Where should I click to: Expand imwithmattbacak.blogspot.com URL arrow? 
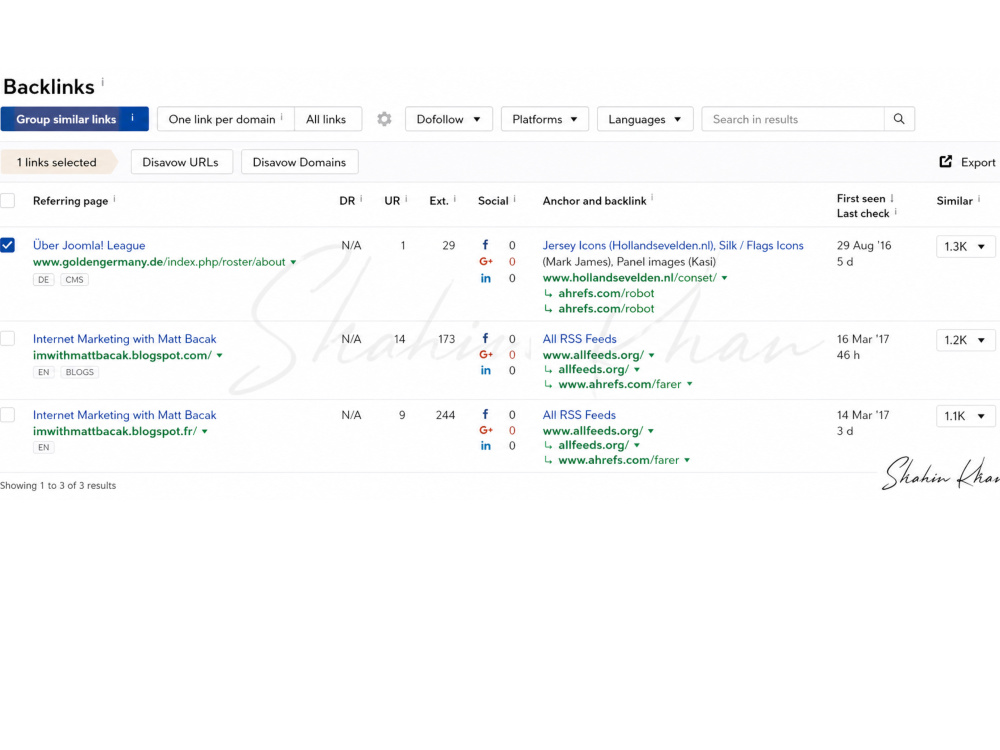tap(219, 355)
